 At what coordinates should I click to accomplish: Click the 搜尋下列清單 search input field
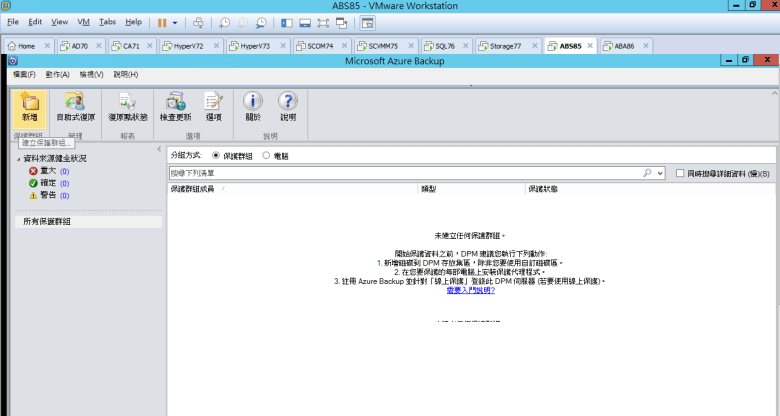pos(405,173)
